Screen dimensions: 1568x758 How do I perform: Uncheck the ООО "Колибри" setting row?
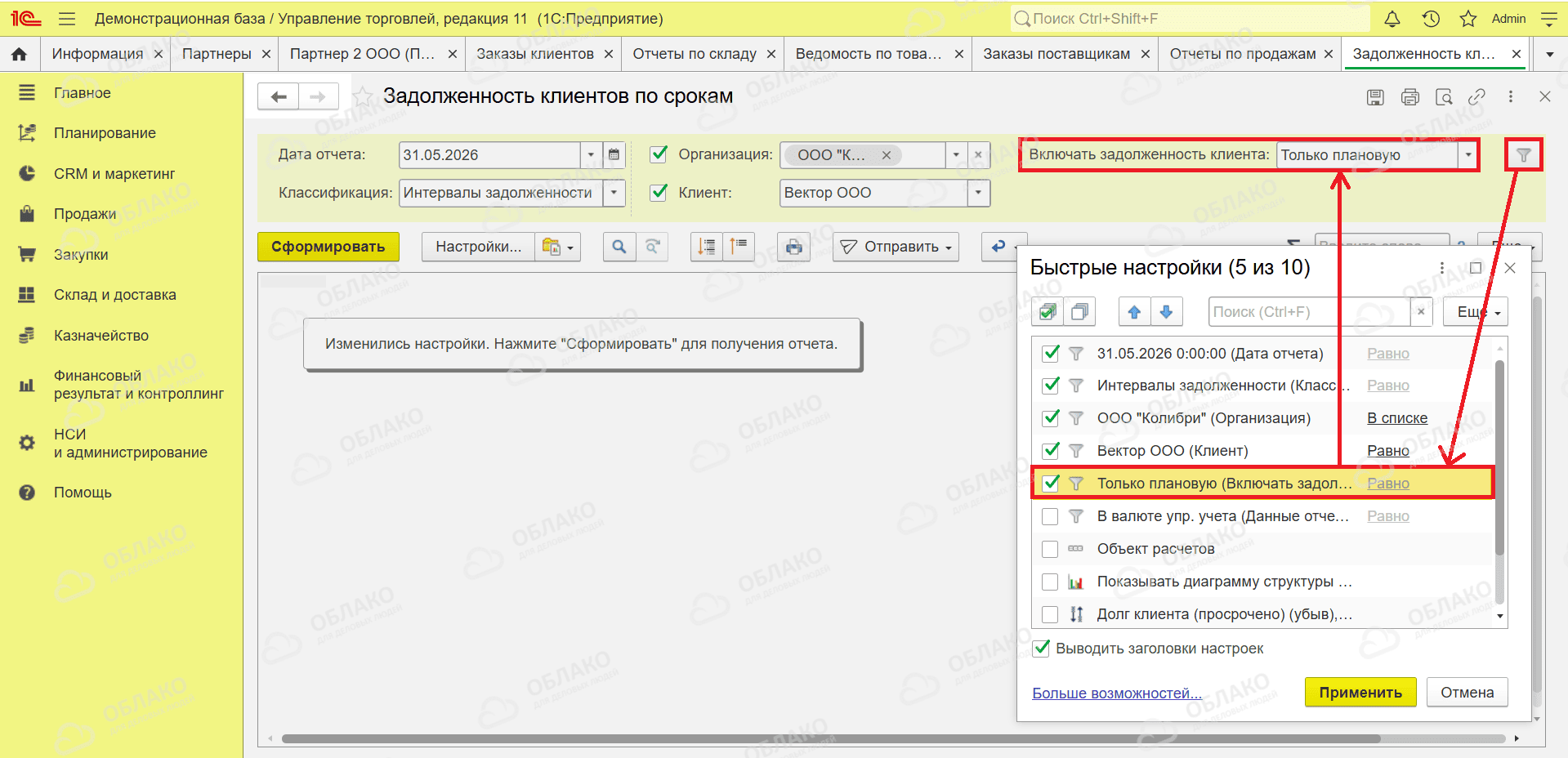(x=1051, y=418)
